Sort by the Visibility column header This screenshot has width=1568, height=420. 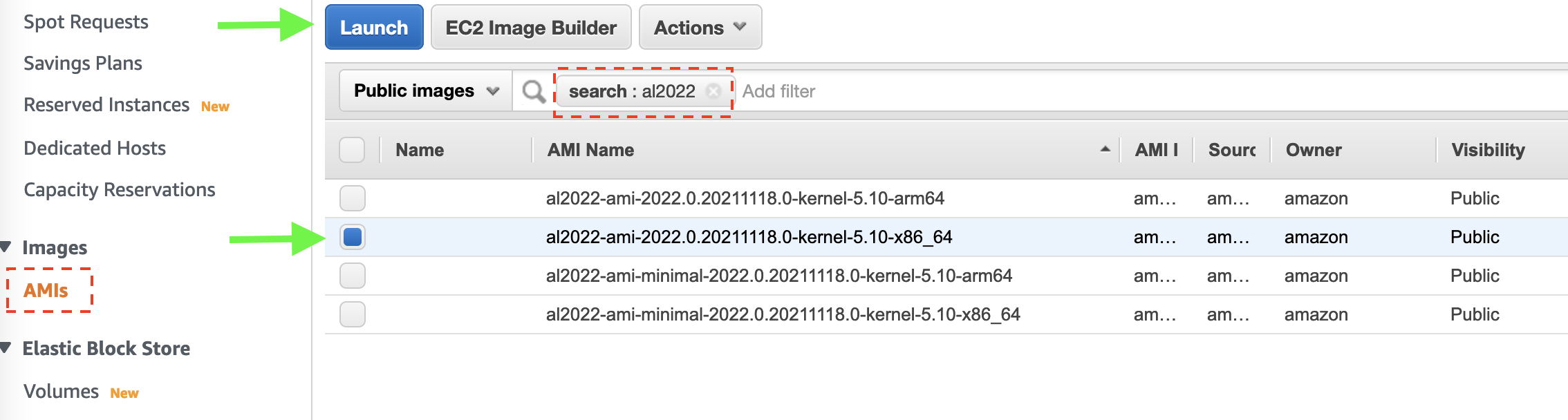1488,150
